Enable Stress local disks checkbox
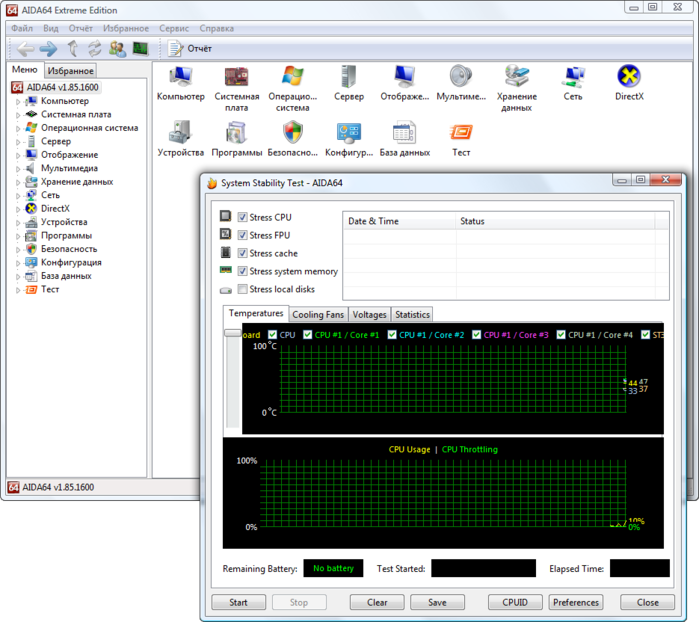Viewport: 699px width, 622px height. 243,289
